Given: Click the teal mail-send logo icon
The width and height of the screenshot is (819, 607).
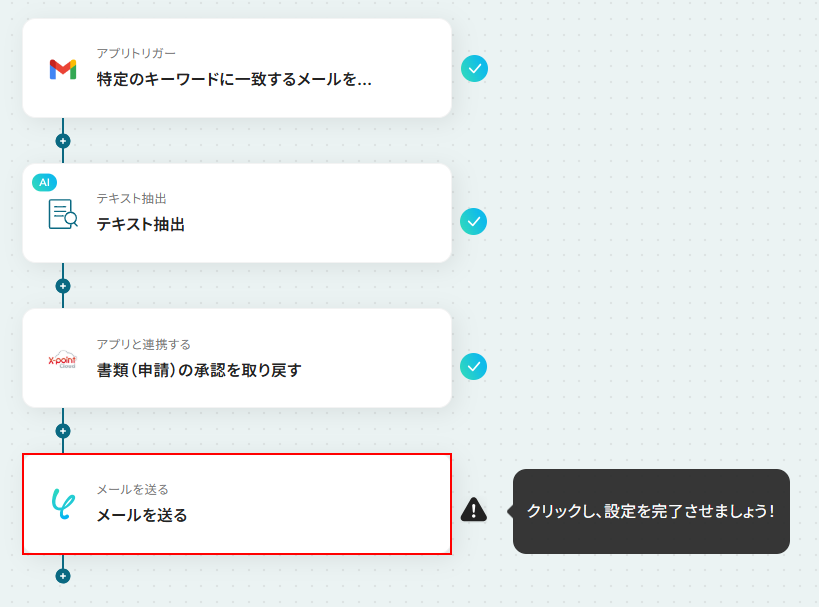Looking at the screenshot, I should click(63, 504).
